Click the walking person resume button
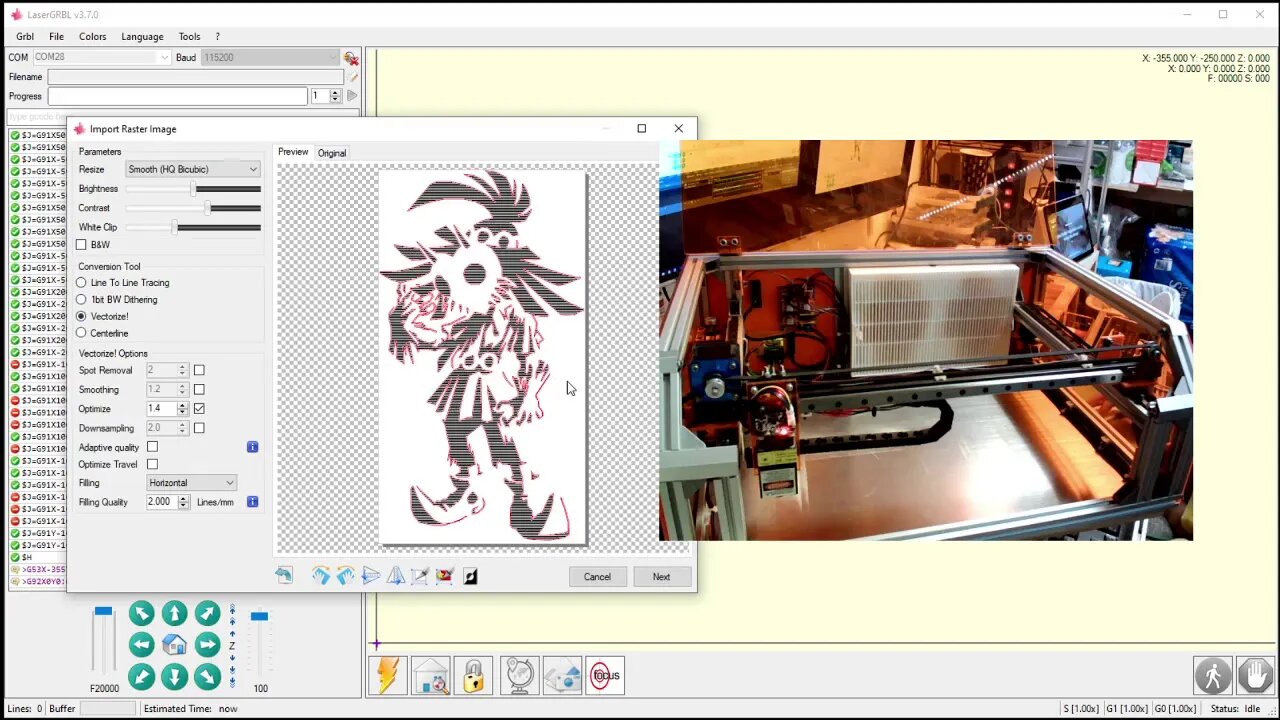Image resolution: width=1280 pixels, height=720 pixels. (1213, 675)
